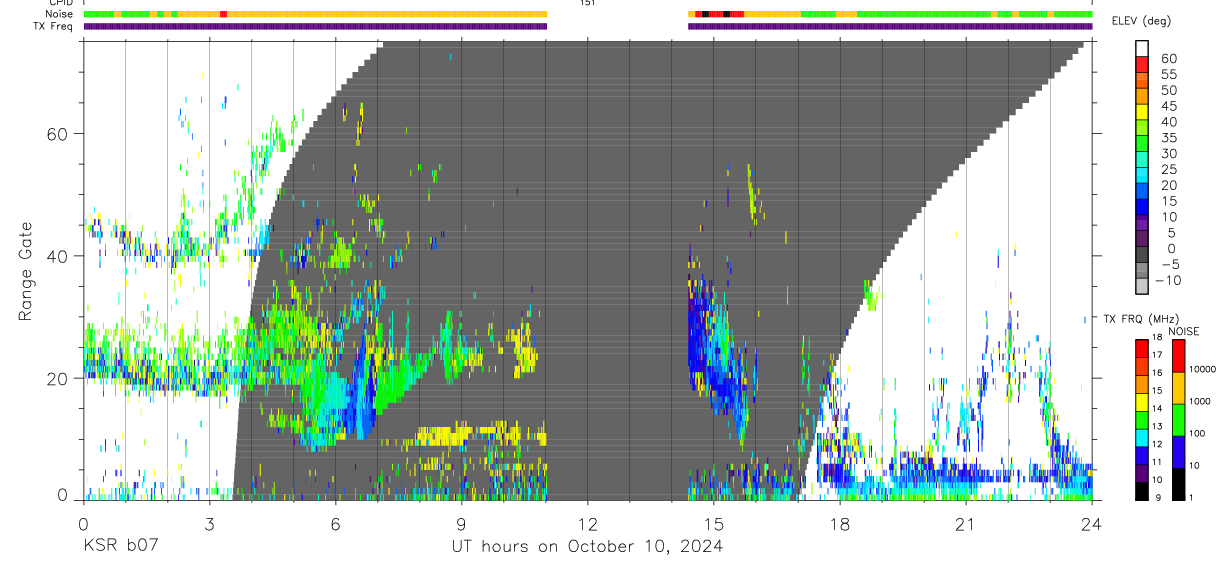Click the elevation colorbar label '55'
The image size is (1228, 567).
1168,75
